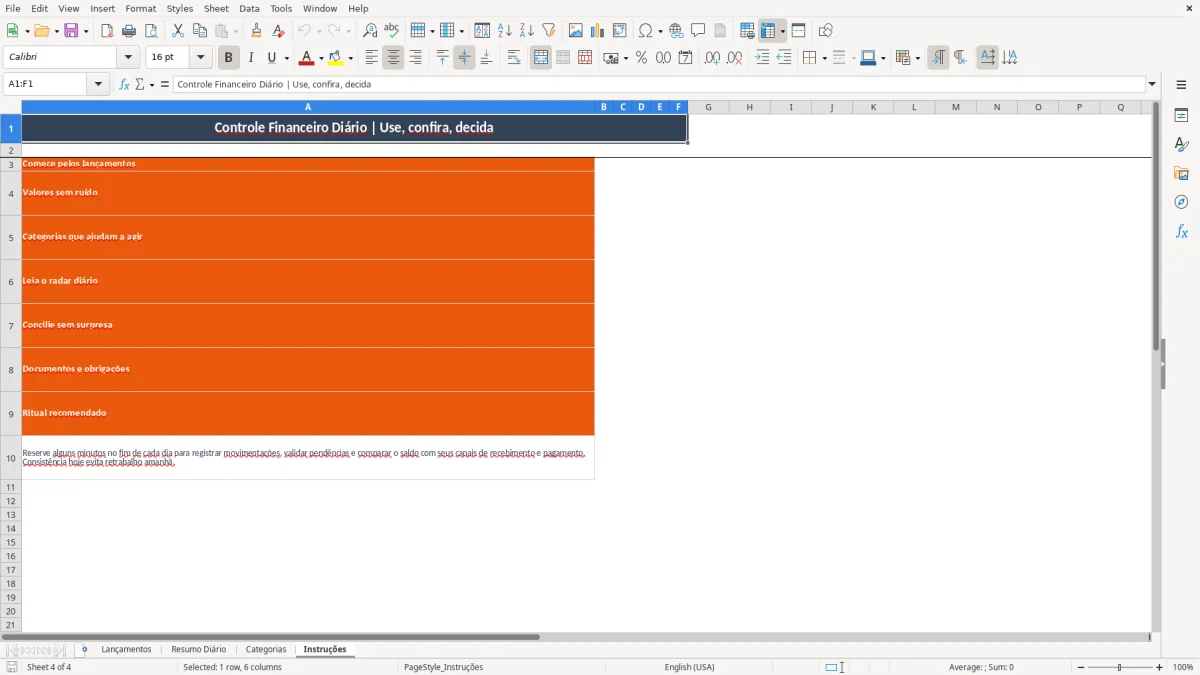Expand the Borders dropdown arrow

(823, 58)
